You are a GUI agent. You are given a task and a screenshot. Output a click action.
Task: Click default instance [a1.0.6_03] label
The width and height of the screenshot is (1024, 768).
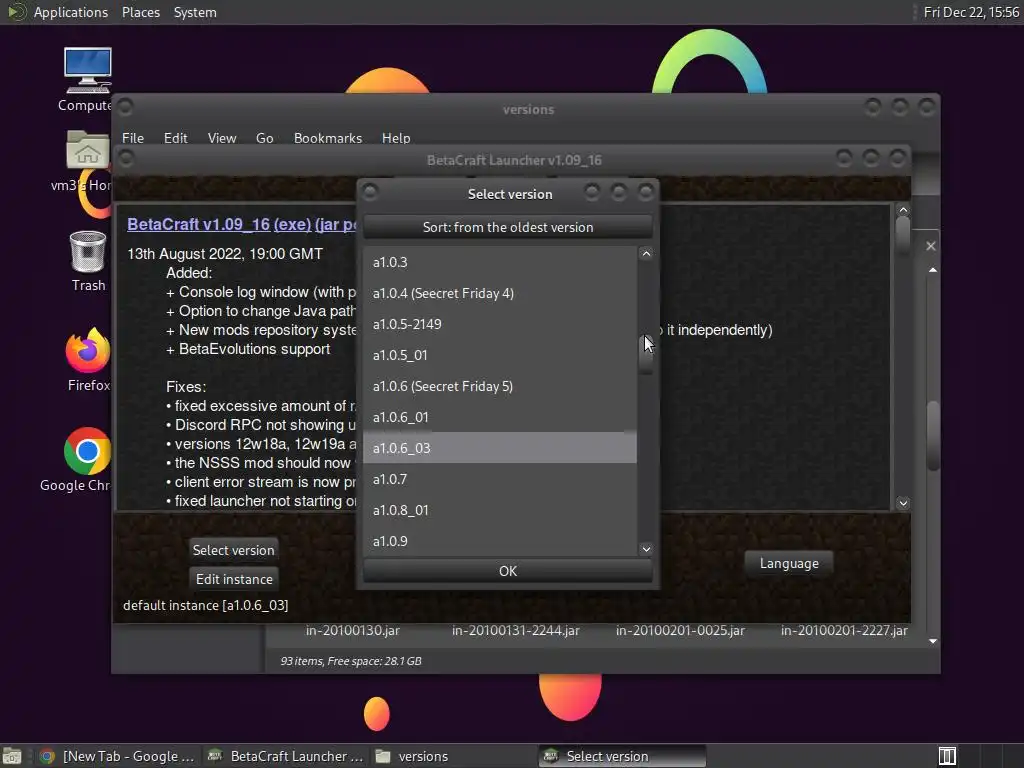point(205,605)
